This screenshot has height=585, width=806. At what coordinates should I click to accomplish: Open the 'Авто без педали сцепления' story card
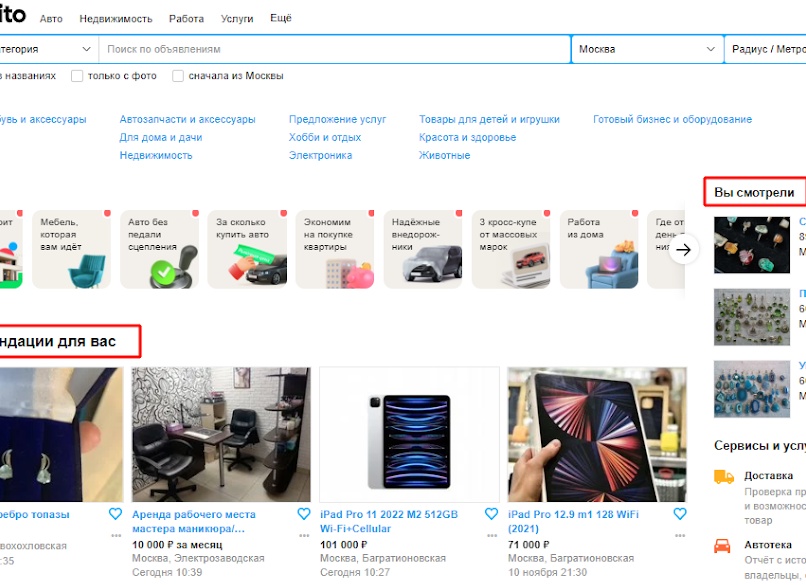(x=159, y=249)
